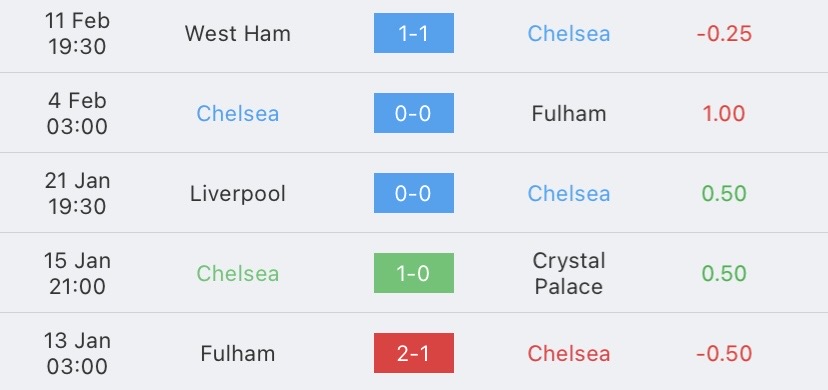
Task: Open the West Ham vs Chelsea 1-1 score
Action: click(413, 33)
